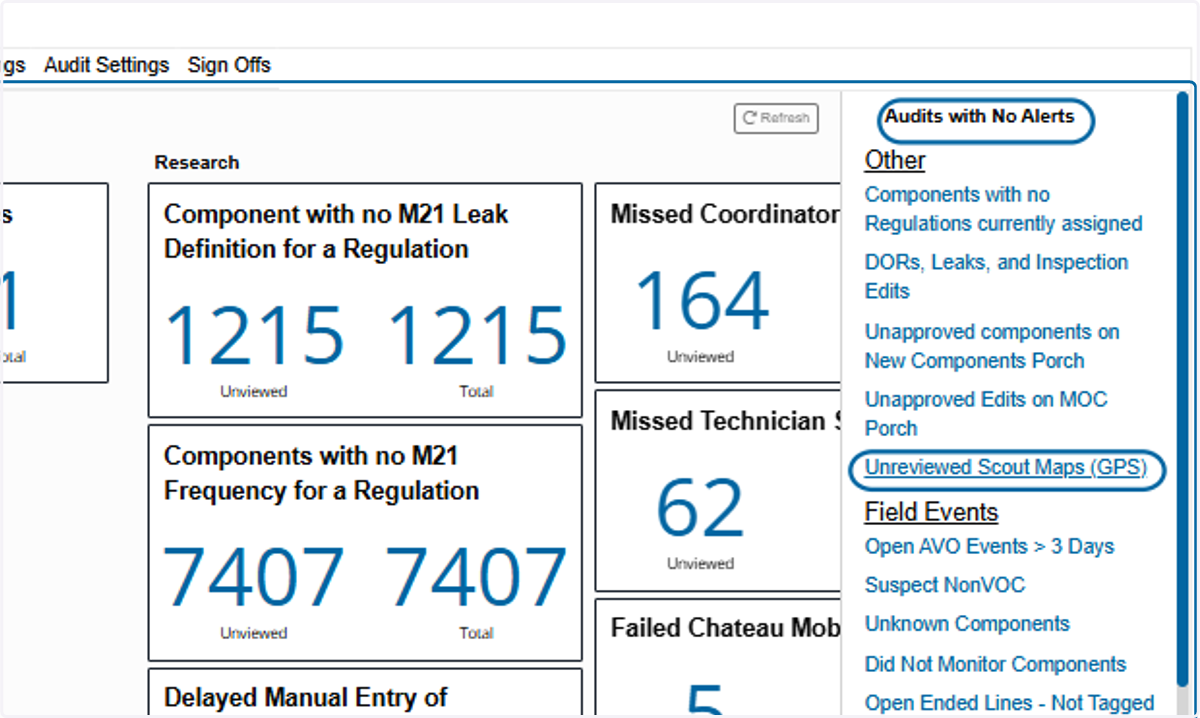Open the Missed Coordinator card

pyautogui.click(x=718, y=283)
